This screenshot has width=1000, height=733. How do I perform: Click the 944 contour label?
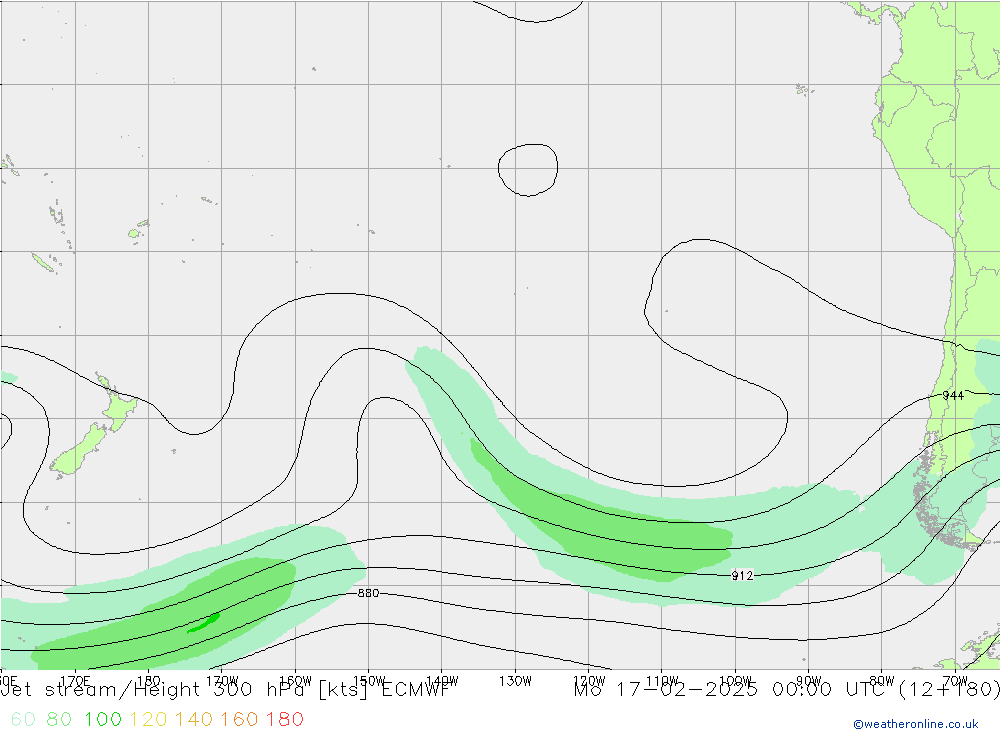click(x=953, y=396)
